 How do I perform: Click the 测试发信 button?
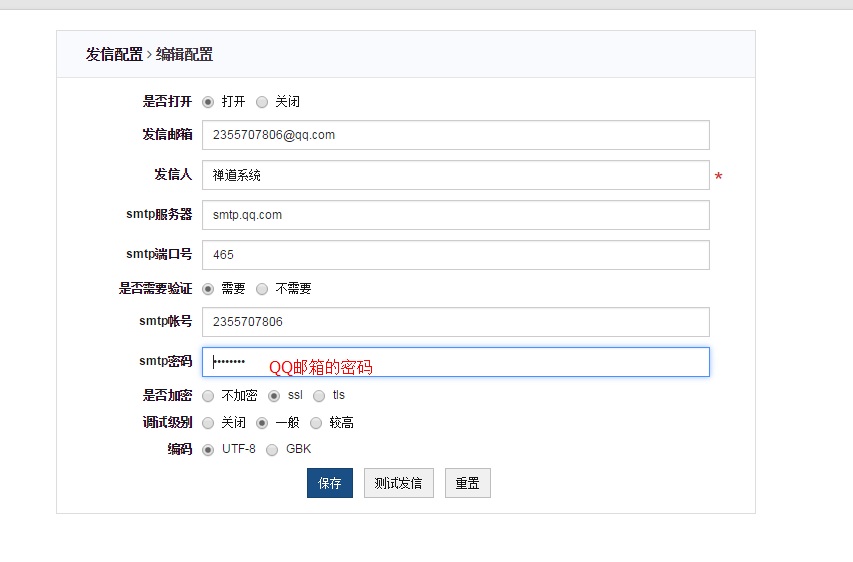(x=399, y=483)
